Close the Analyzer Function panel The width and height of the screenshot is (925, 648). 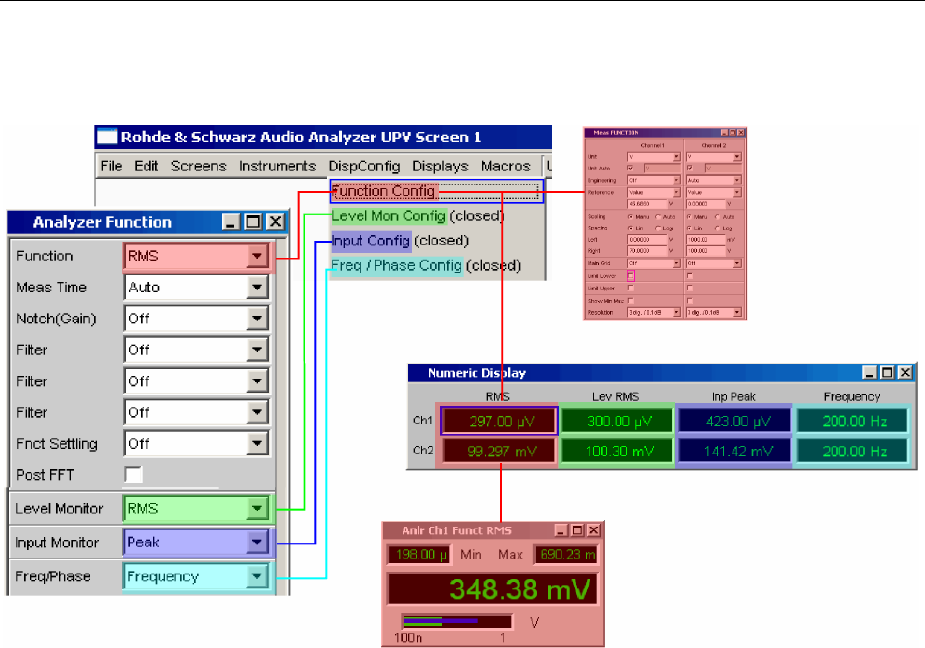275,222
